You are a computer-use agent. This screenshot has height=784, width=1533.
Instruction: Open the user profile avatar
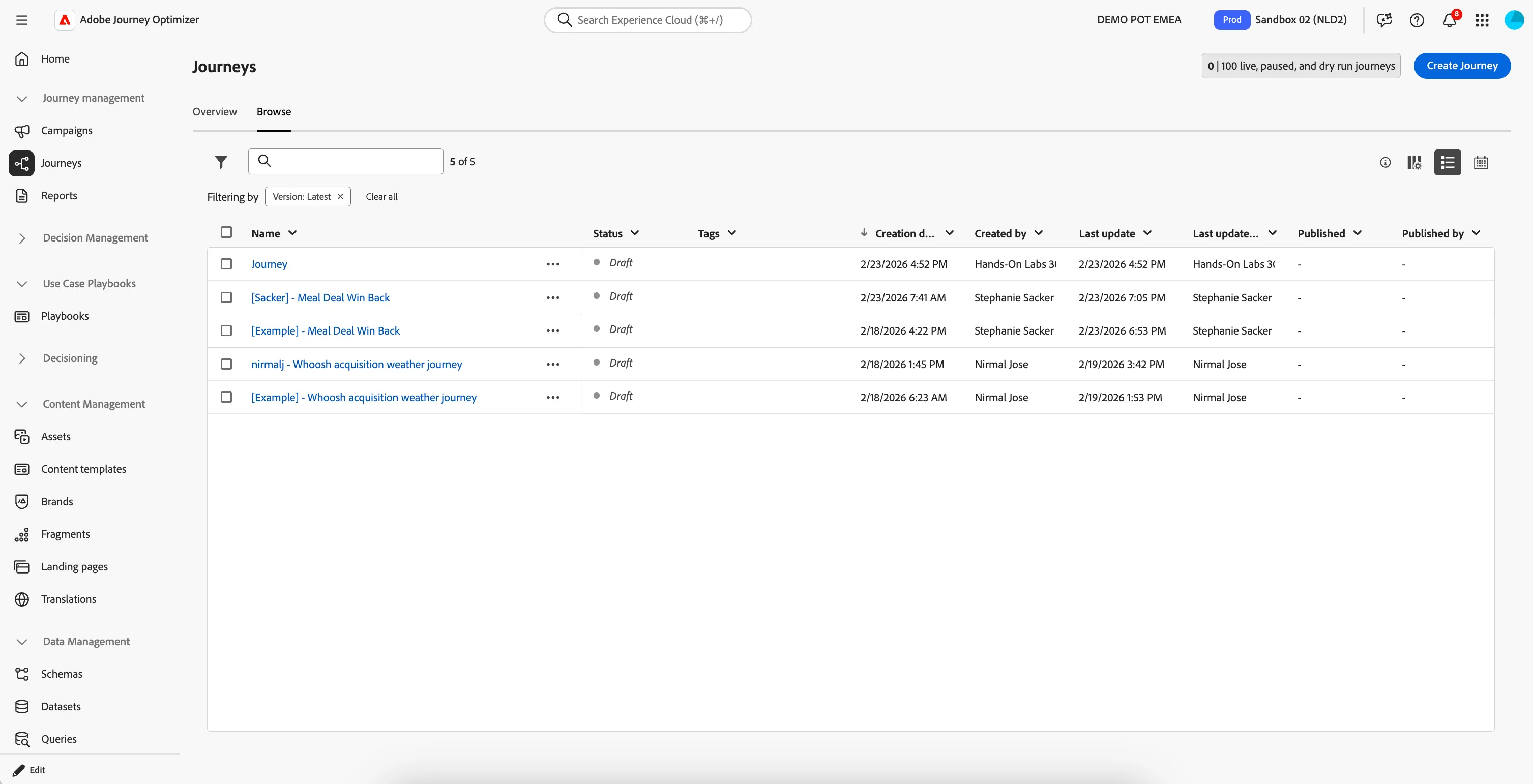1514,20
